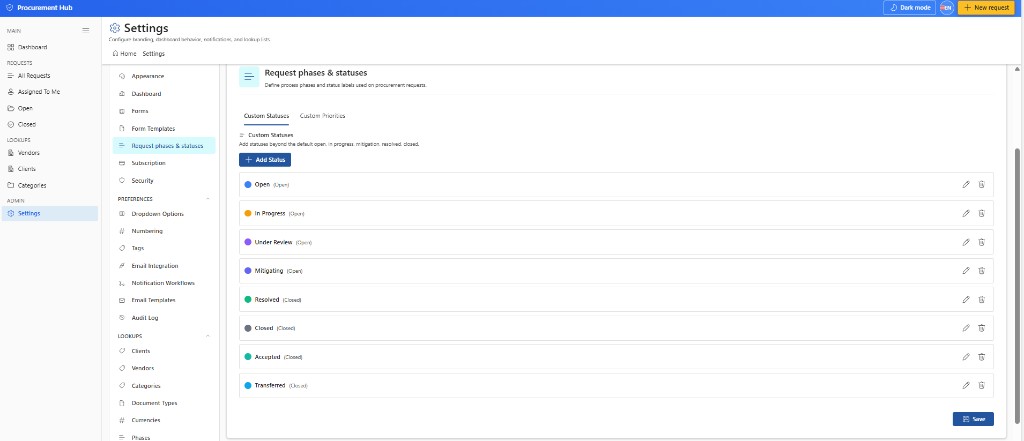Open Appearance settings
The width and height of the screenshot is (1024, 441).
point(164,76)
